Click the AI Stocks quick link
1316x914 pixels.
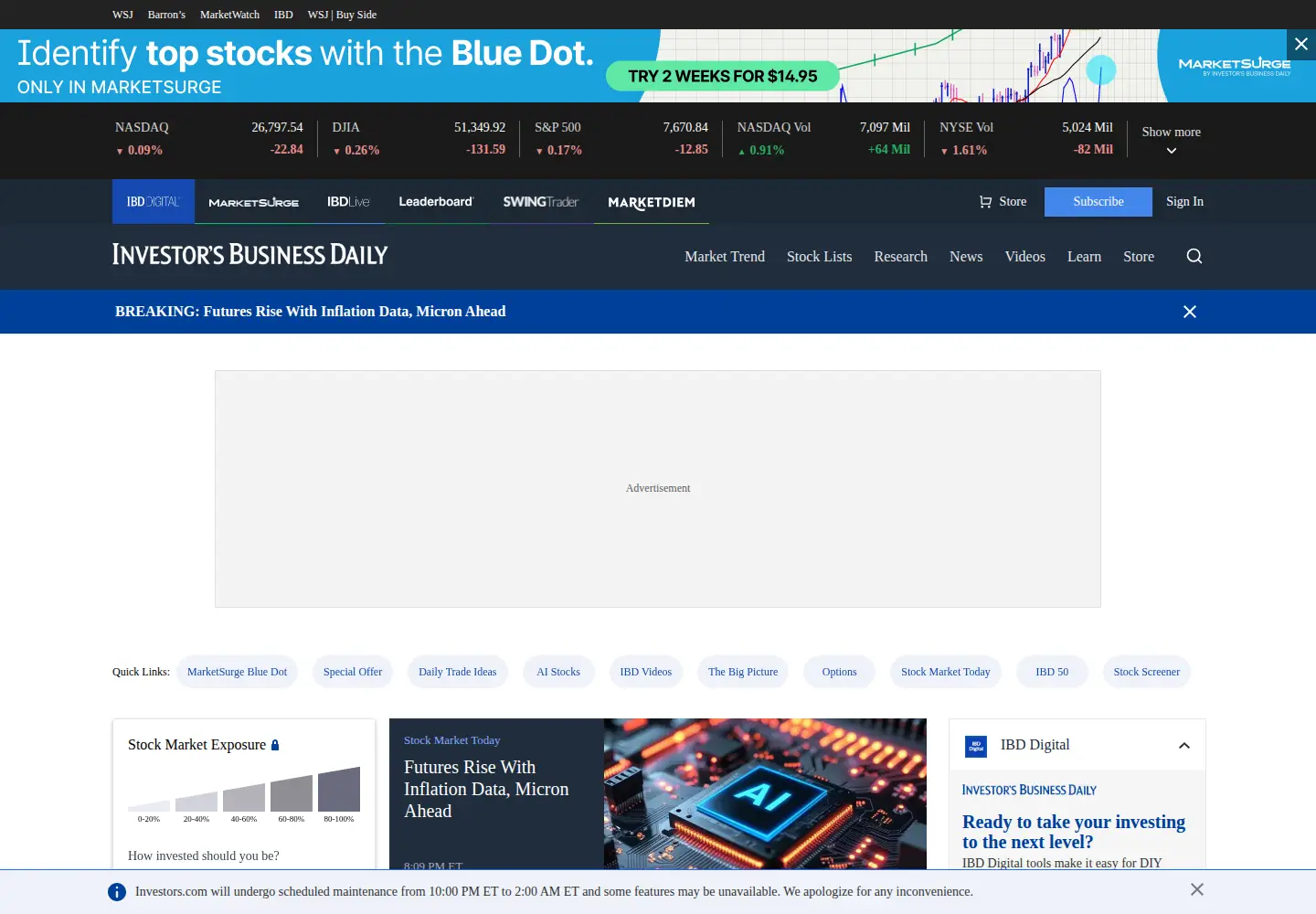[x=558, y=672]
